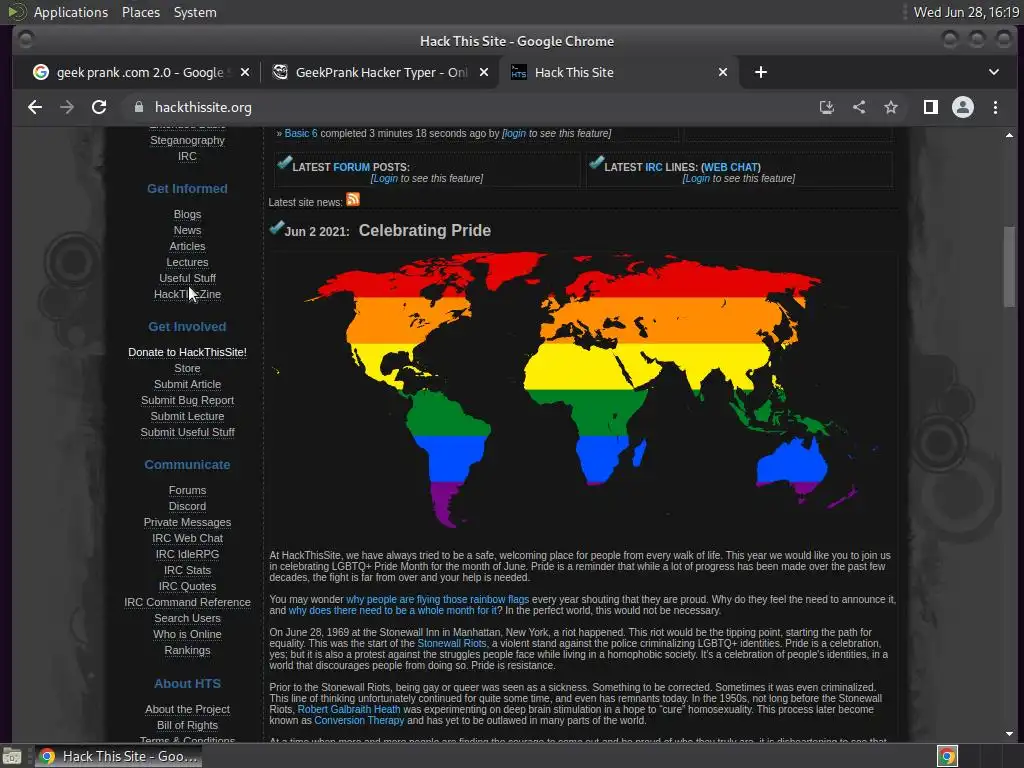Open the Steganography link in sidebar

[x=187, y=140]
